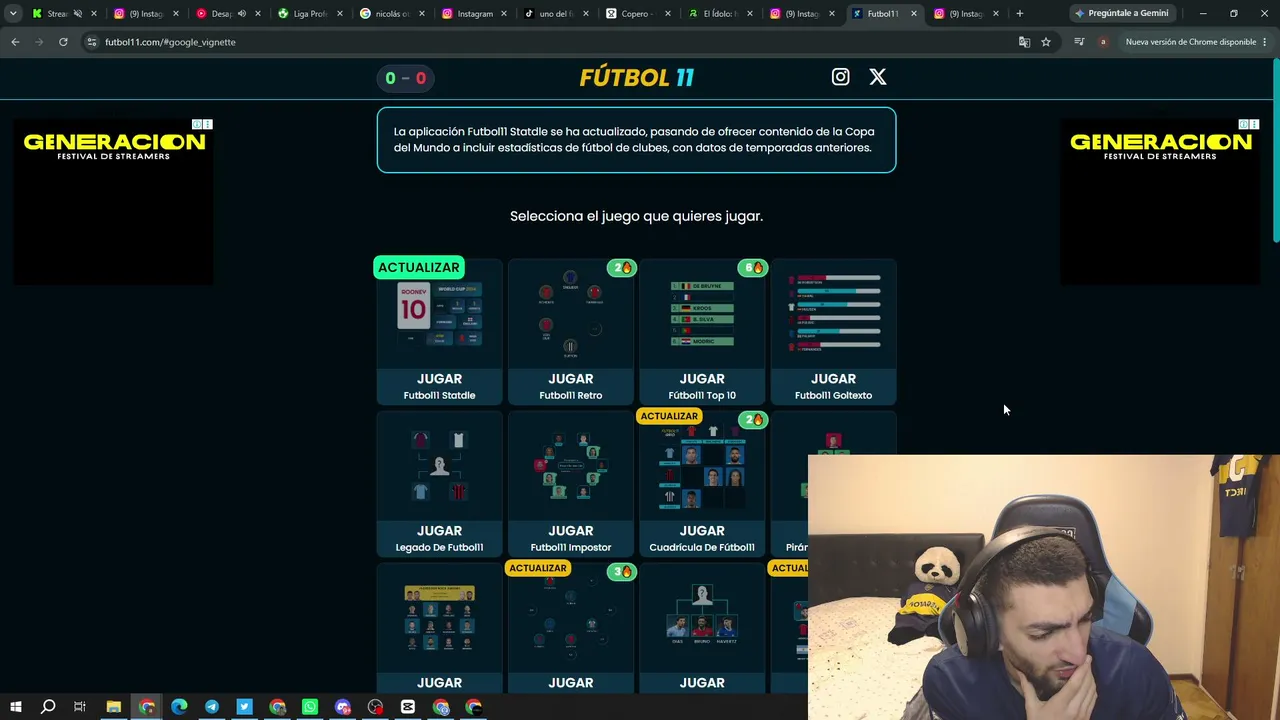The width and height of the screenshot is (1280, 720).
Task: Open Telegram from the taskbar
Action: click(x=212, y=707)
